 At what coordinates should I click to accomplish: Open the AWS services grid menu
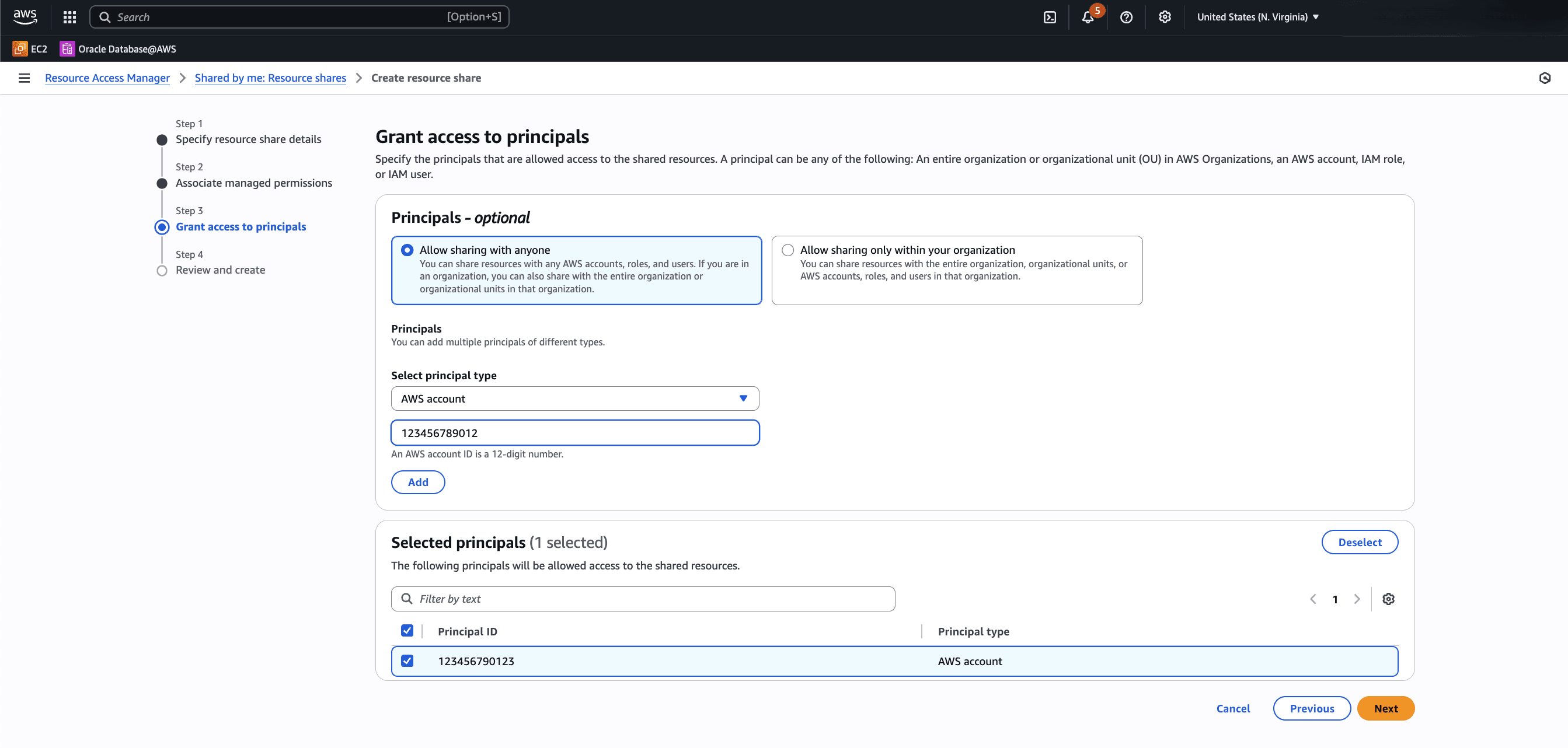pos(69,16)
